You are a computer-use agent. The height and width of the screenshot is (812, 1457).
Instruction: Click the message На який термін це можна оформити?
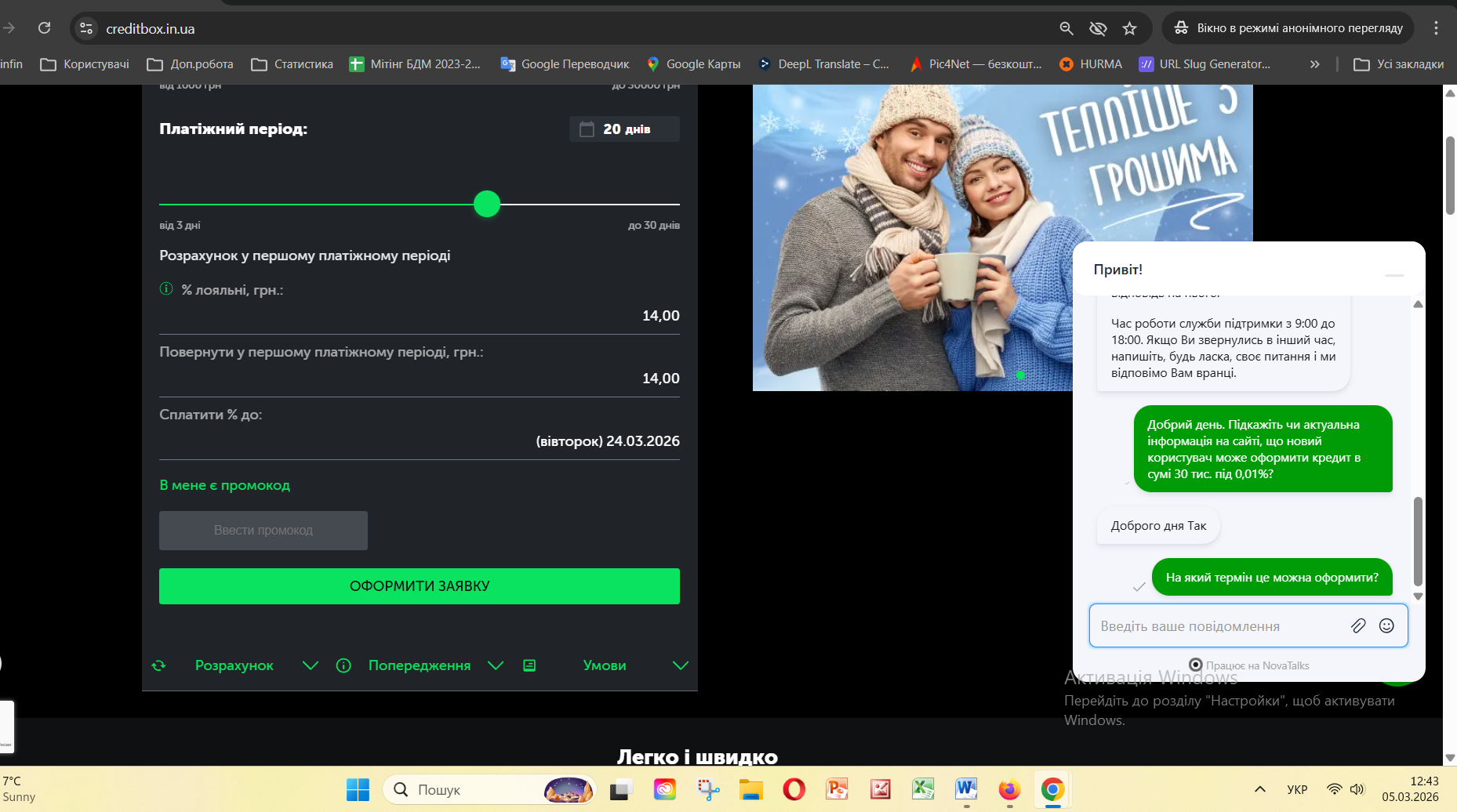1272,578
